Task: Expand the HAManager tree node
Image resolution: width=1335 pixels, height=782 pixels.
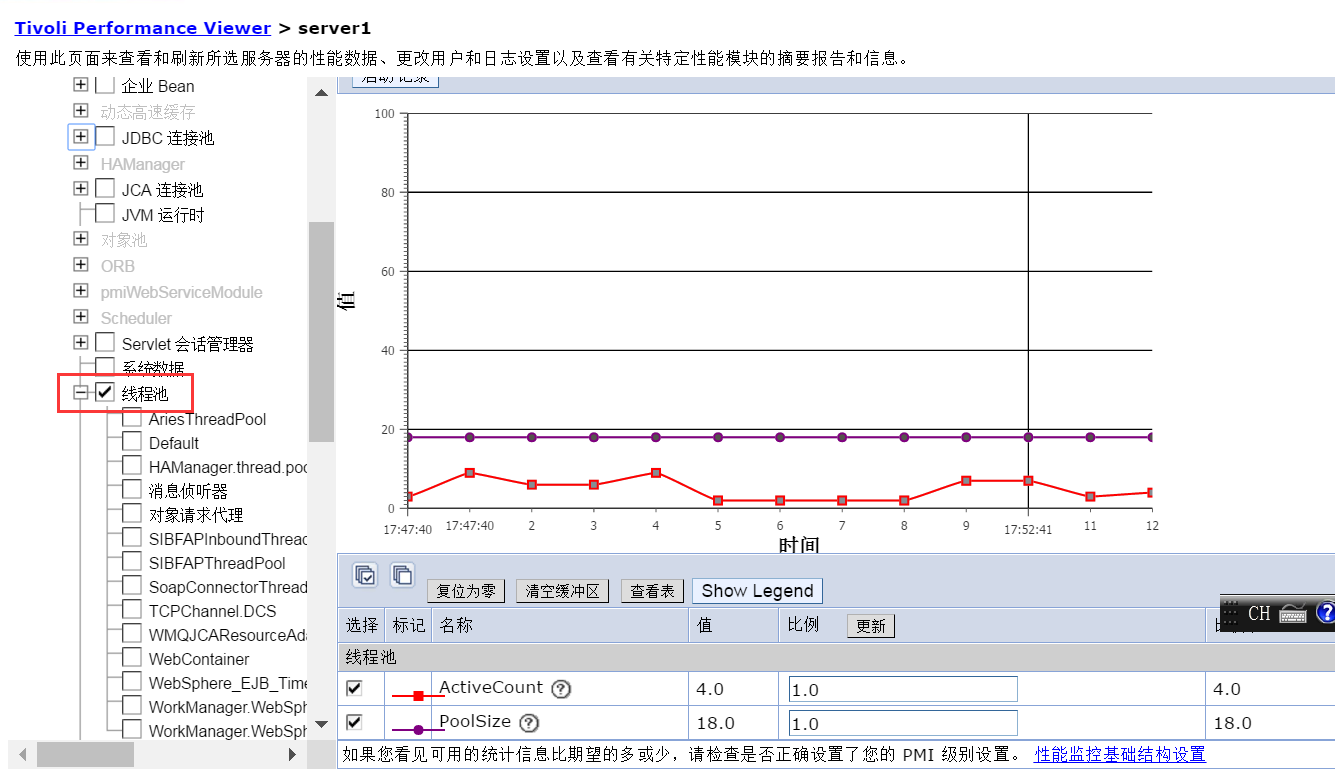Action: pos(81,162)
